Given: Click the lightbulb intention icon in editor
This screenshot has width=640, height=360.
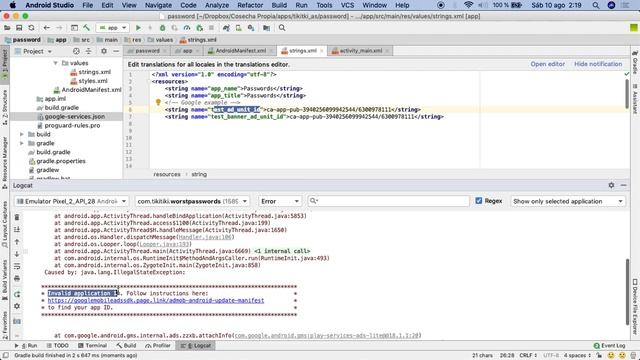Looking at the screenshot, I should click(x=158, y=102).
